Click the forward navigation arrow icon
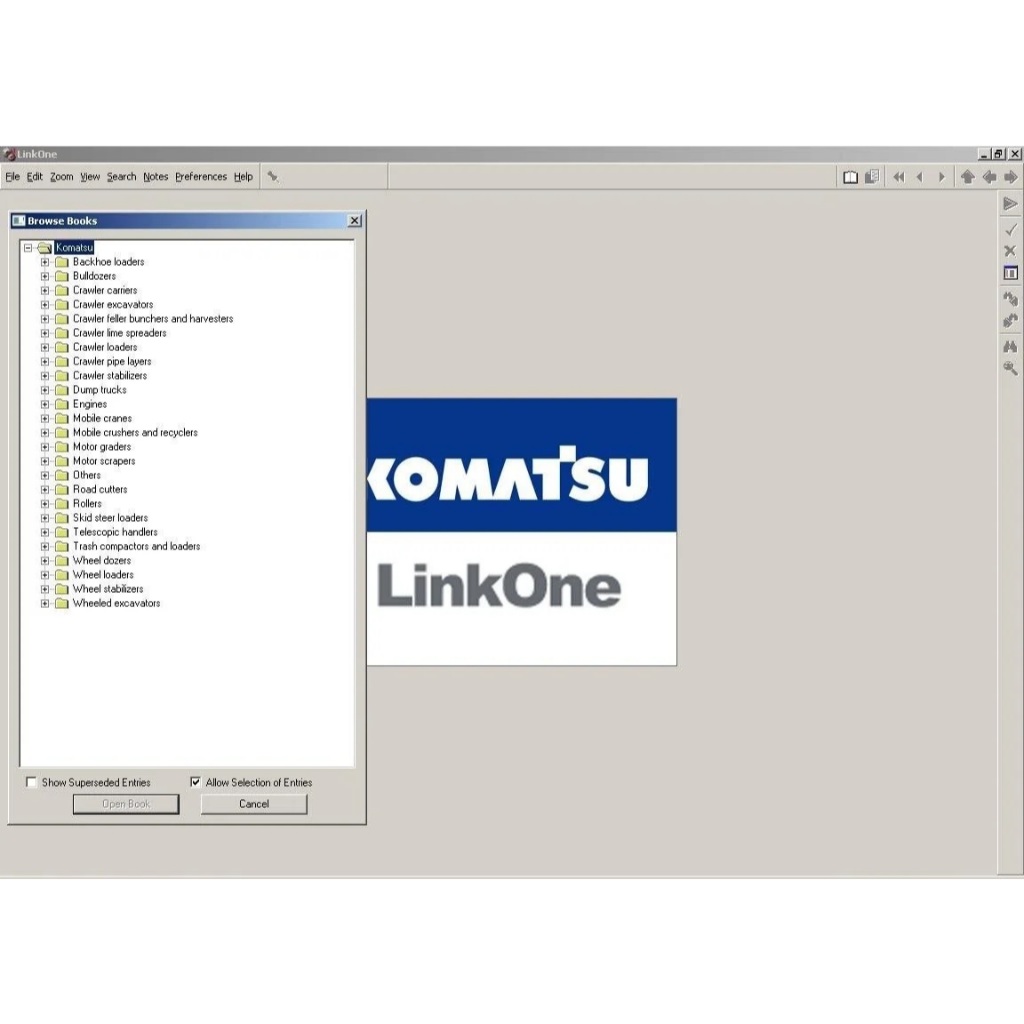The width and height of the screenshot is (1024, 1024). (941, 176)
